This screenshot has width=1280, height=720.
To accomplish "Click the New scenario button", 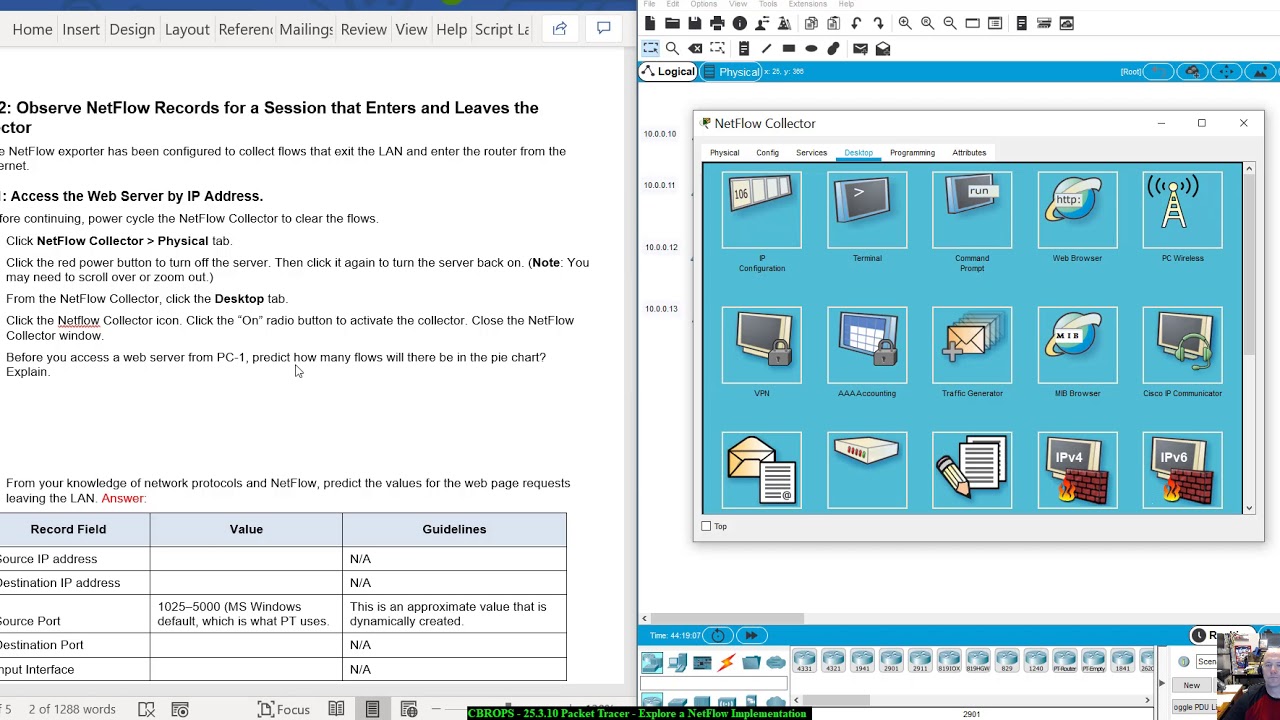I will pos(1192,685).
